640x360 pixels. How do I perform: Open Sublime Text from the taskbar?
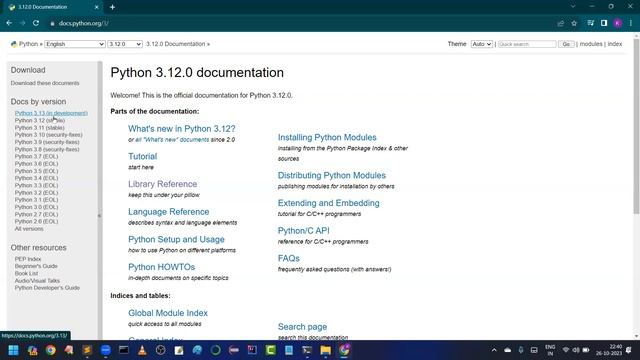click(x=87, y=350)
